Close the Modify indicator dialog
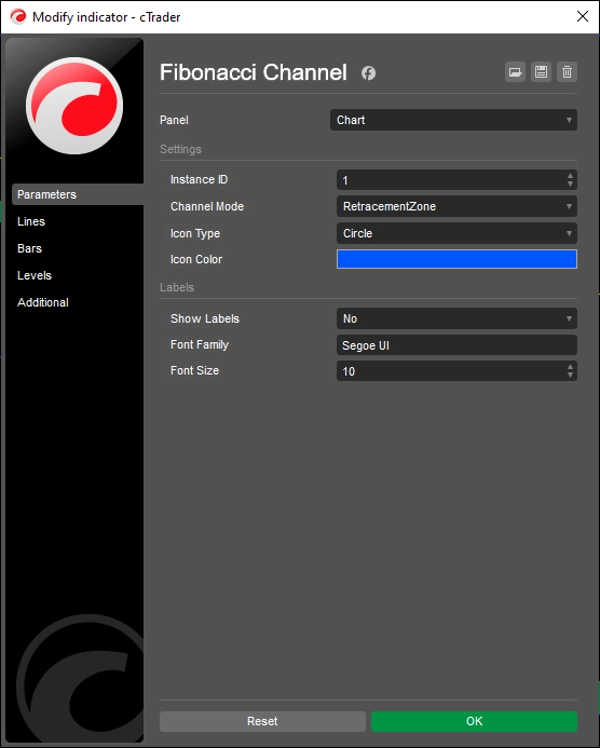Image resolution: width=600 pixels, height=748 pixels. 582,17
